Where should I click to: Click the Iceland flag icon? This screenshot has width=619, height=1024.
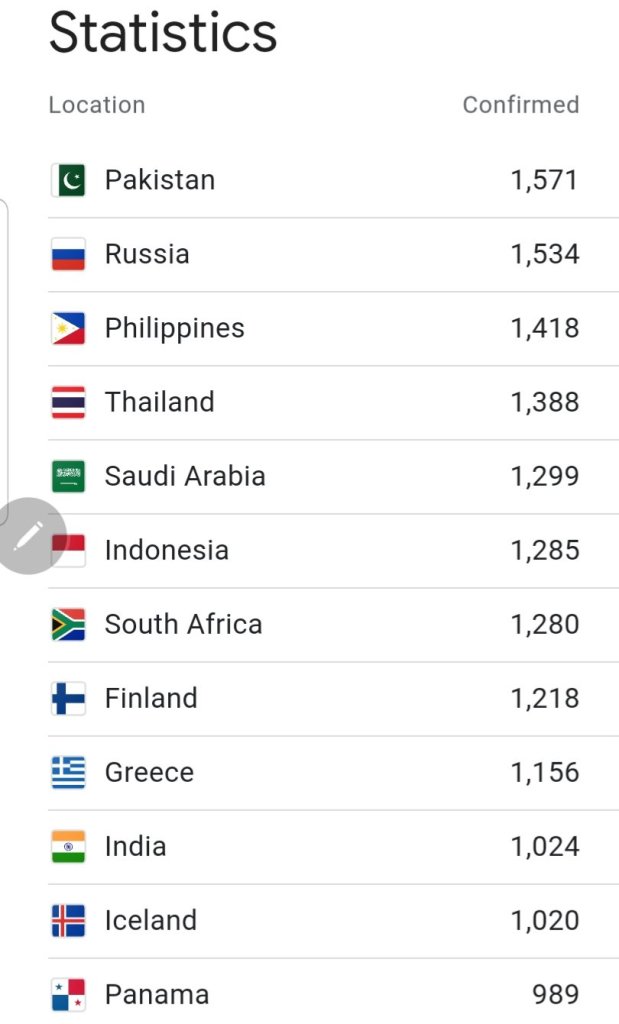68,920
